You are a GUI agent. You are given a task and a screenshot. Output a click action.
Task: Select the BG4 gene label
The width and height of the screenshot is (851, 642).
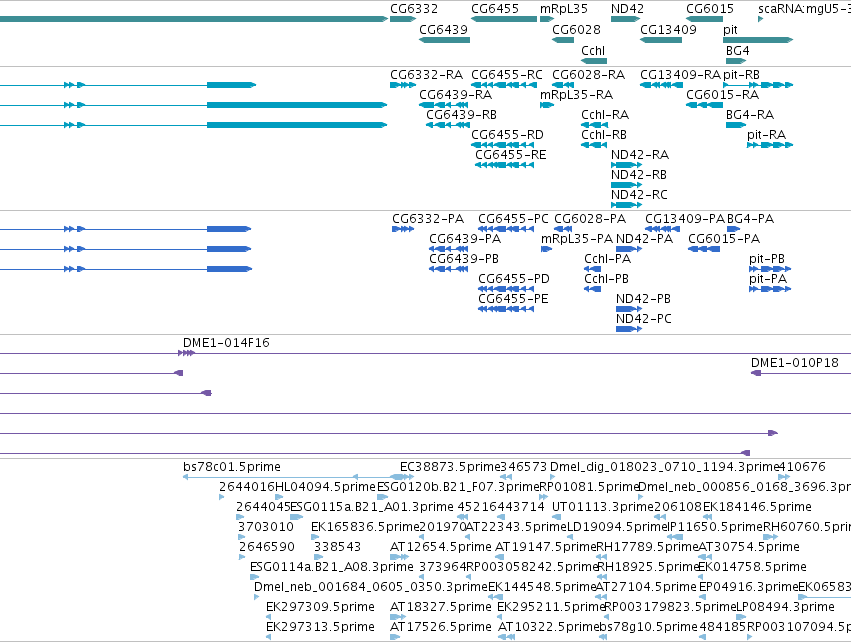pos(737,50)
